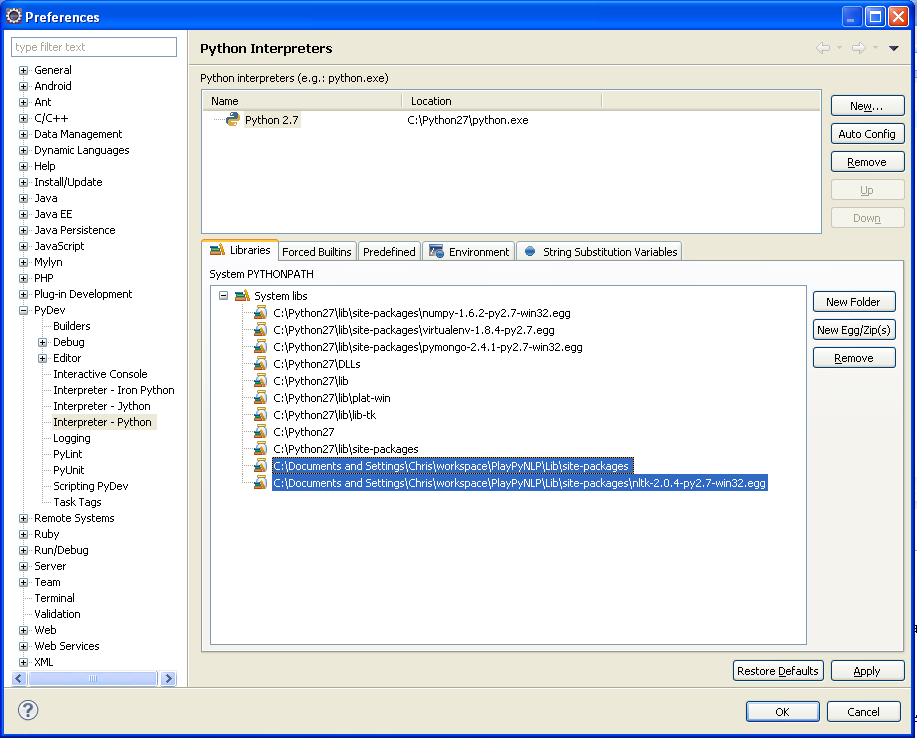Click the Restore Defaults button
The height and width of the screenshot is (738, 917).
(778, 671)
